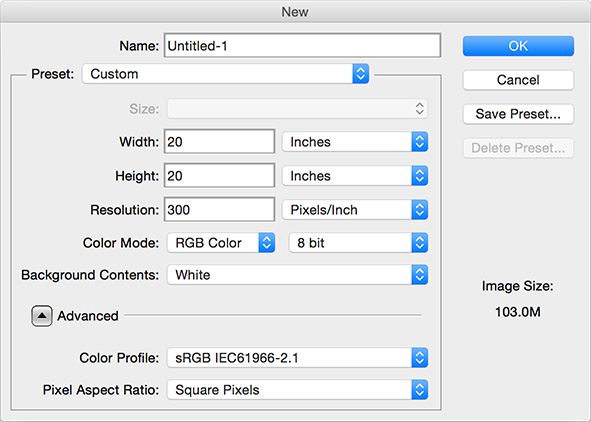Click the disabled Size dropdown stepper
Image resolution: width=591 pixels, height=422 pixels.
pyautogui.click(x=420, y=109)
